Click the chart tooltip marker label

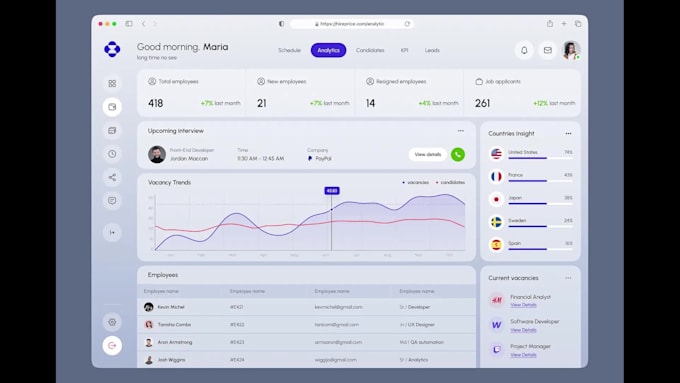[332, 191]
